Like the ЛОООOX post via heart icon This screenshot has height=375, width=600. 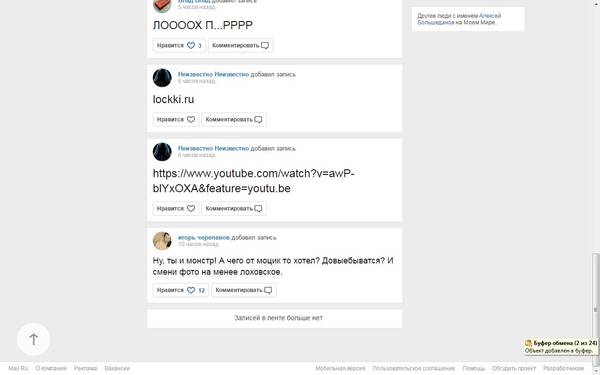coord(191,46)
